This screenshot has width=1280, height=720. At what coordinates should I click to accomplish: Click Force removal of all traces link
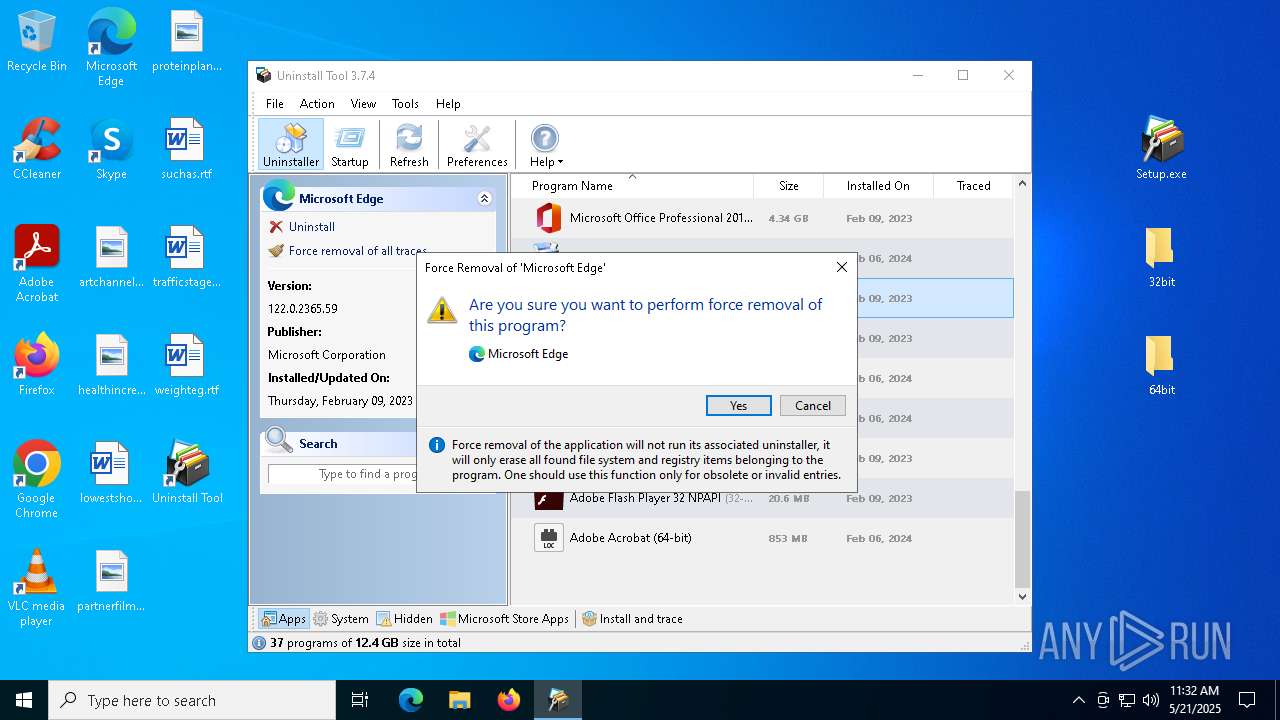point(357,251)
